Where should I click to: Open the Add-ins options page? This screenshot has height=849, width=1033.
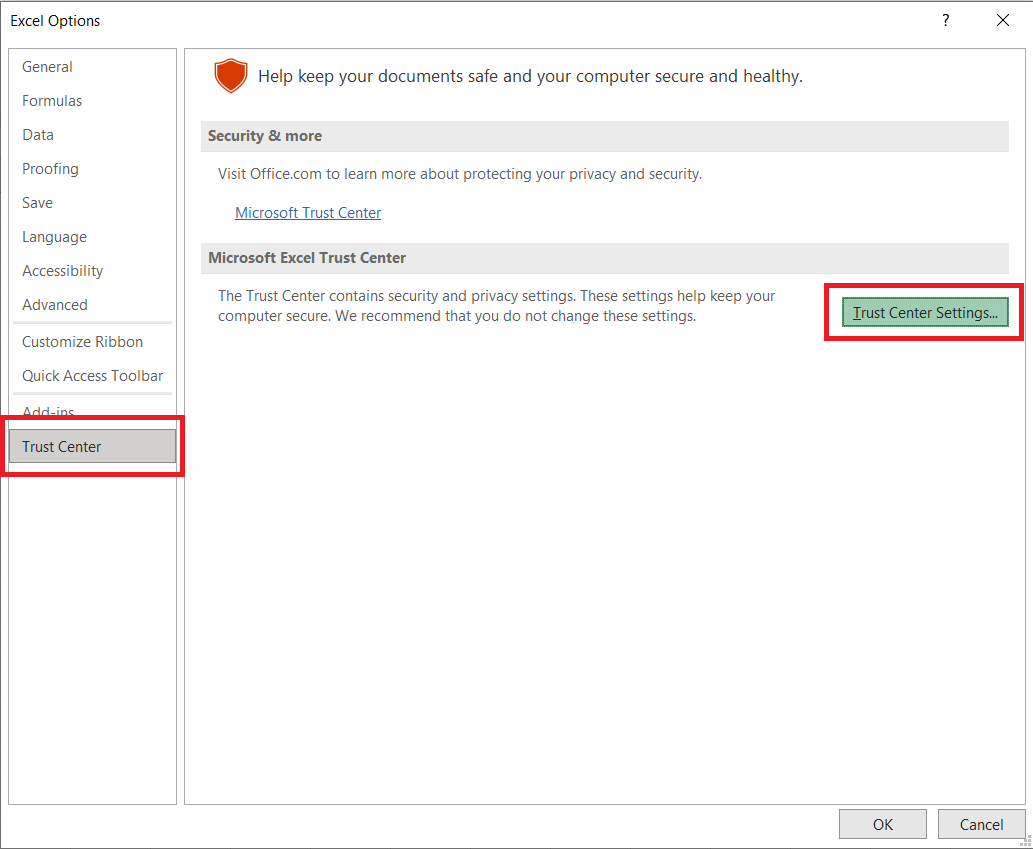[x=48, y=412]
